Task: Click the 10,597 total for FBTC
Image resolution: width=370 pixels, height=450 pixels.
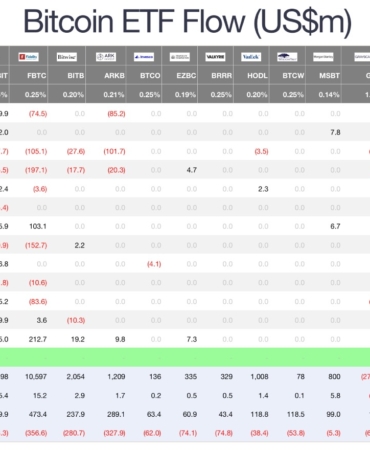Action: [36, 377]
